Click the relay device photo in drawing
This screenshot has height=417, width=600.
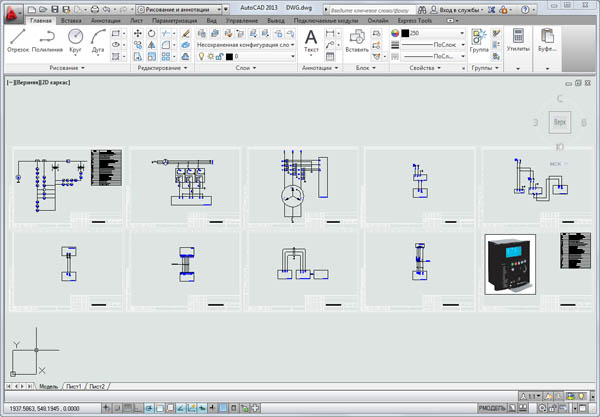point(510,264)
